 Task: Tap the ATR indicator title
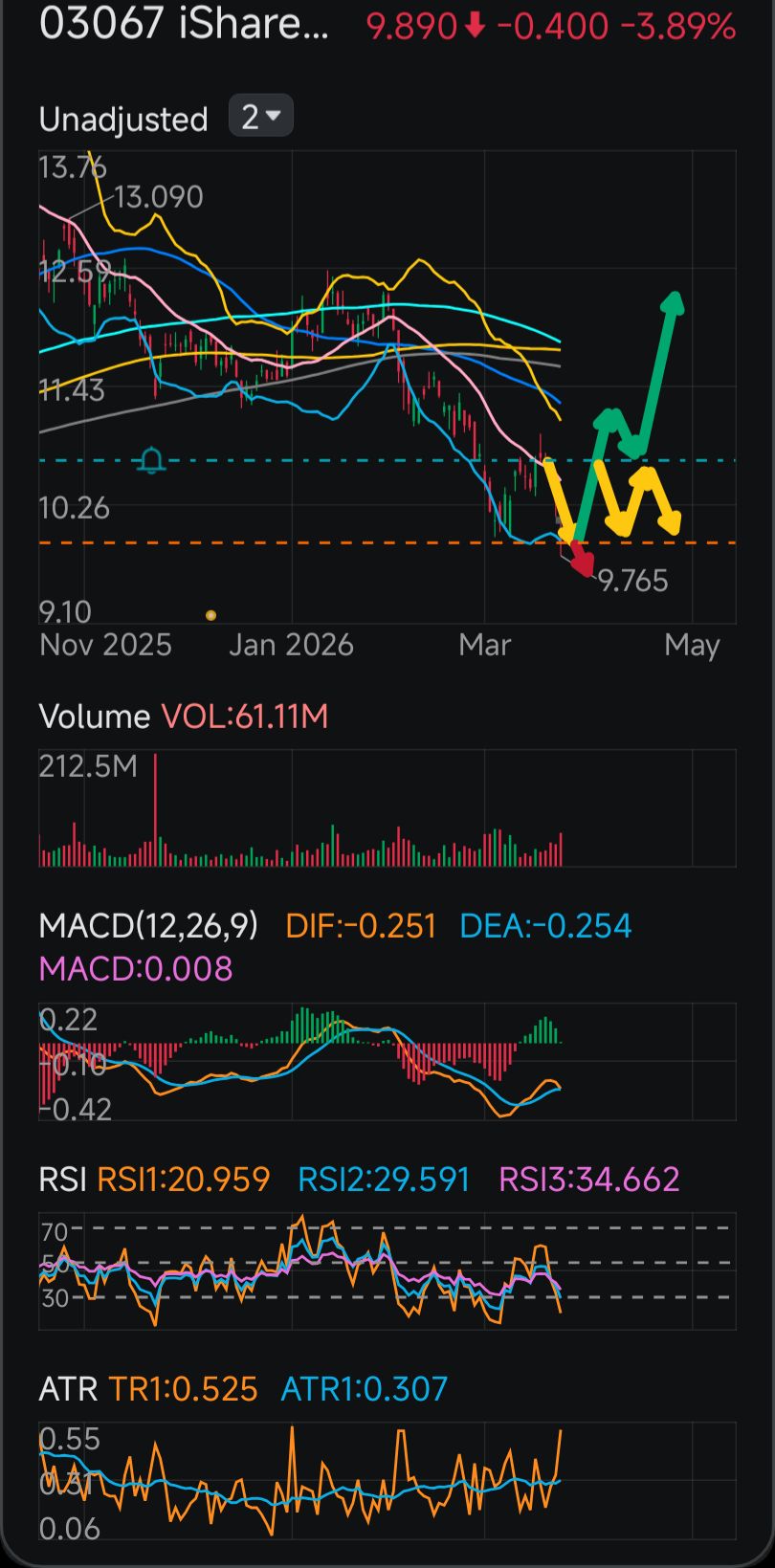pos(67,1389)
